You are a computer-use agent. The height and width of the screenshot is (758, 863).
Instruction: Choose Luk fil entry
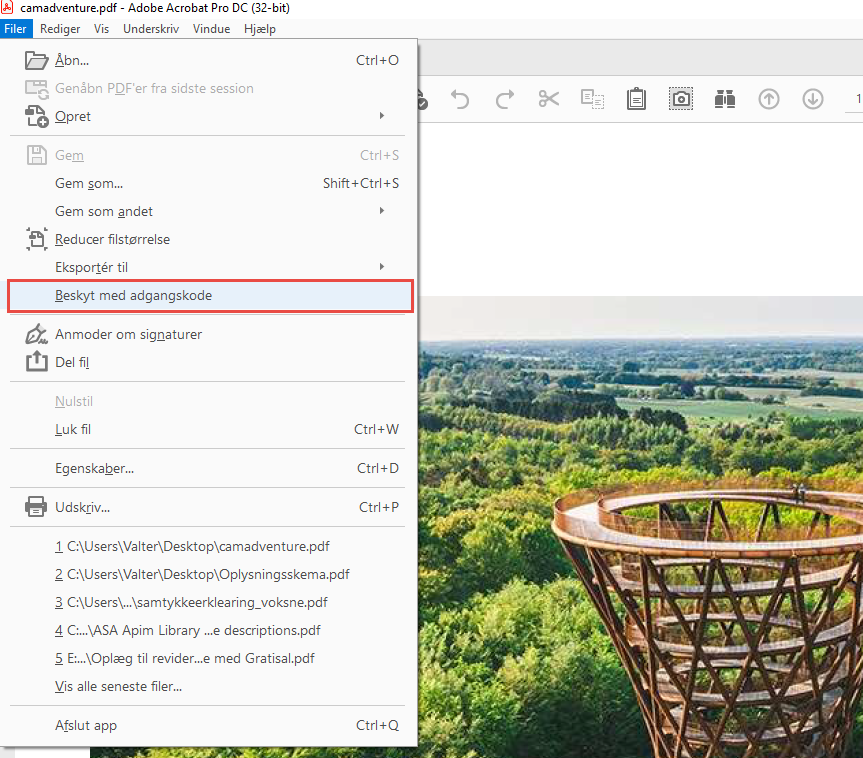[207, 429]
